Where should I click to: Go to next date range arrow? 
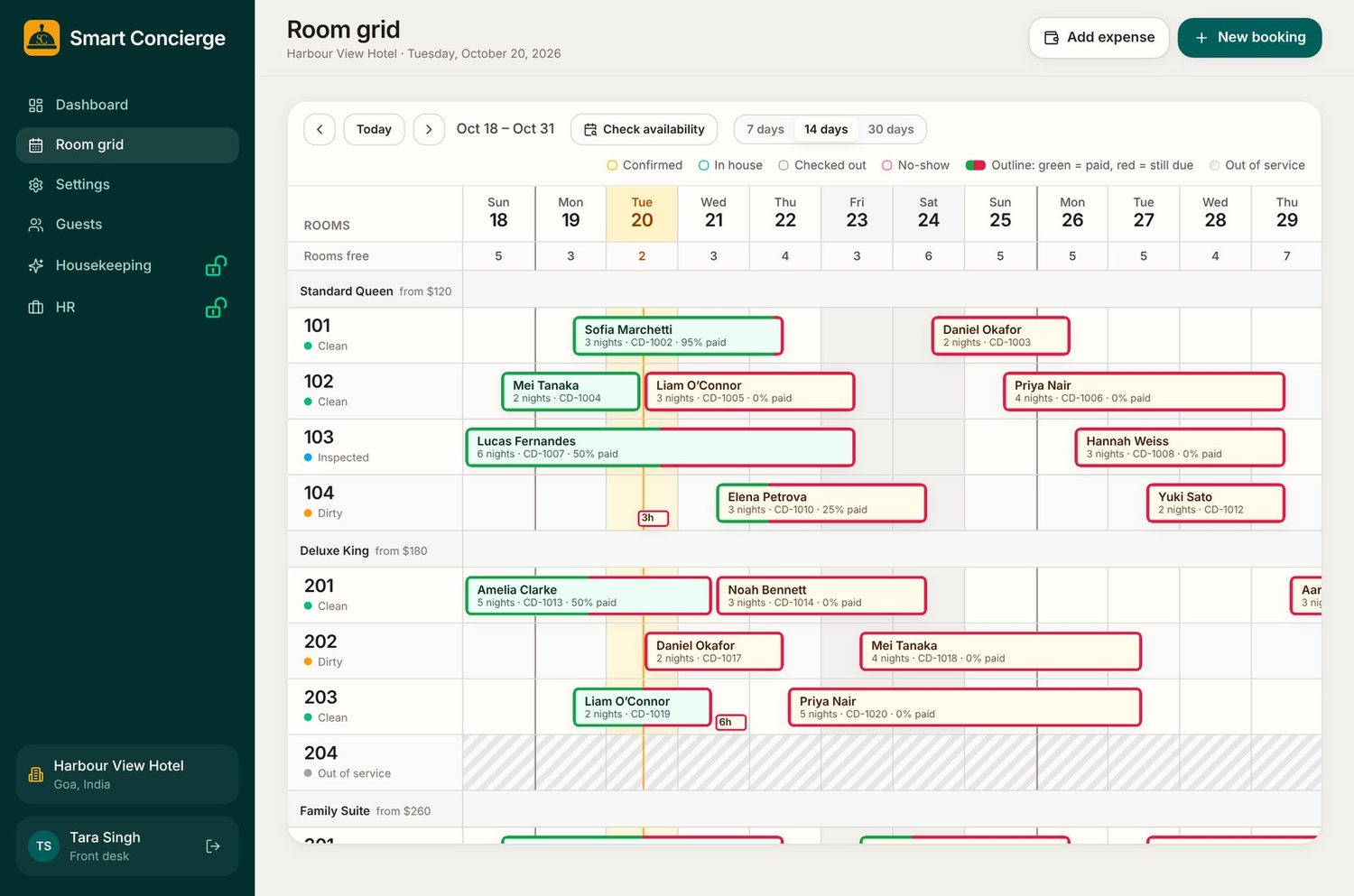(429, 129)
